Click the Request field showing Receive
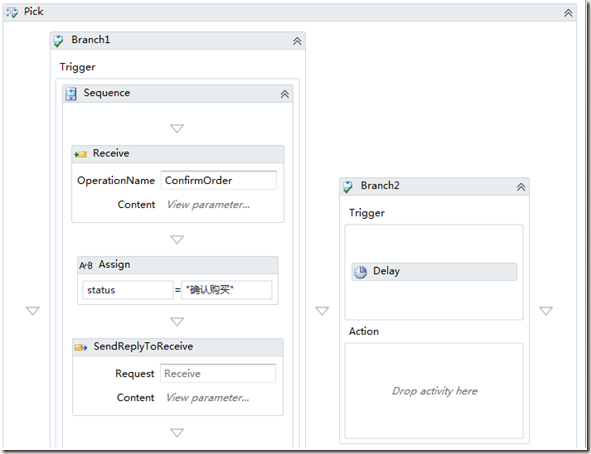This screenshot has height=454, width=591. pos(218,373)
